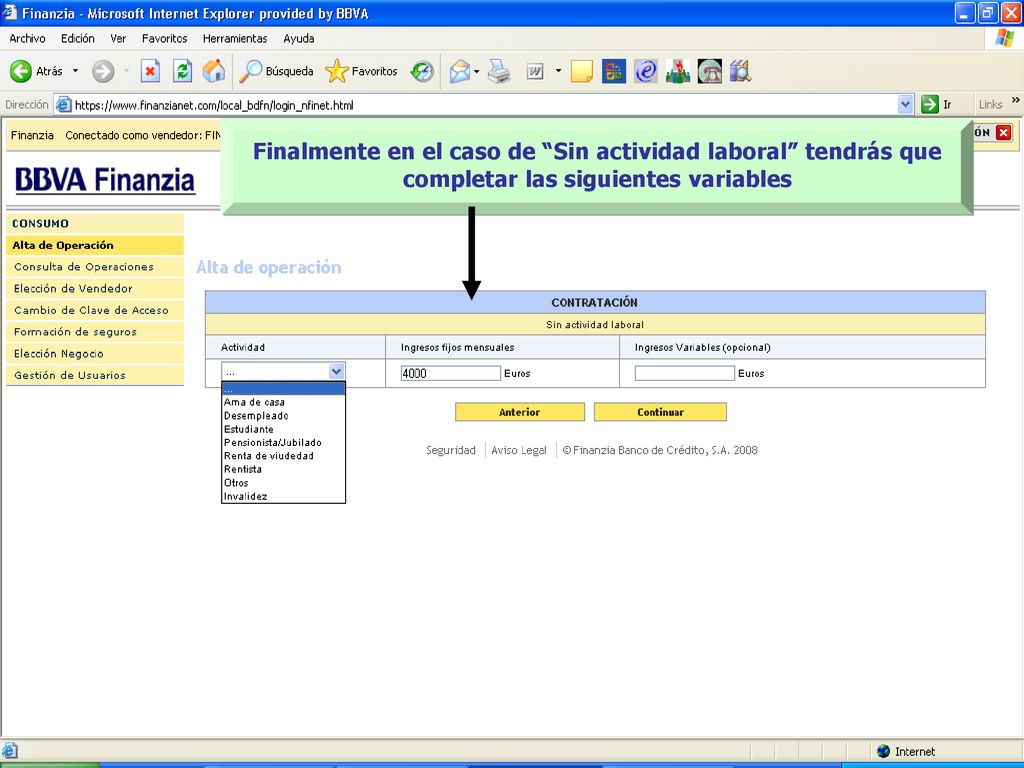Open the Favoritos menu in menu bar
This screenshot has width=1024, height=768.
coord(165,39)
